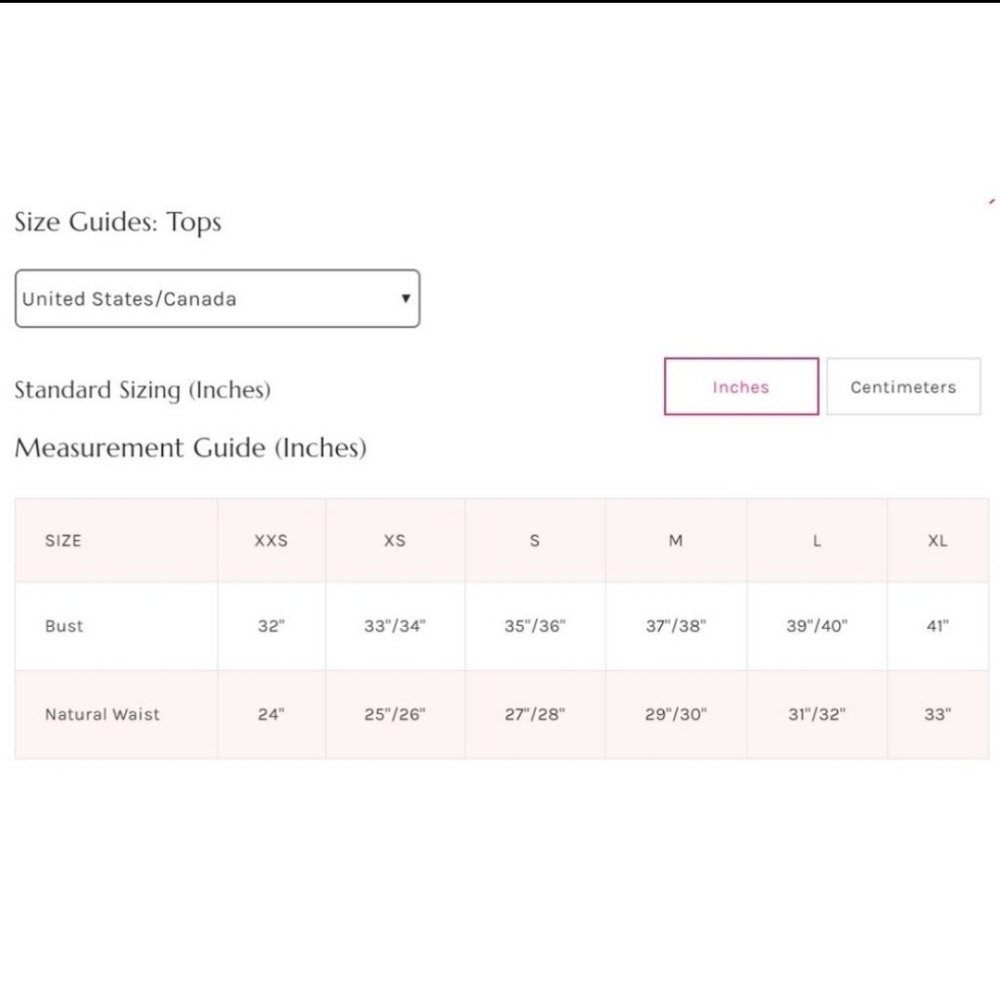This screenshot has height=1000, width=1000.
Task: Click the Standard Sizing (Inches) heading
Action: click(143, 390)
